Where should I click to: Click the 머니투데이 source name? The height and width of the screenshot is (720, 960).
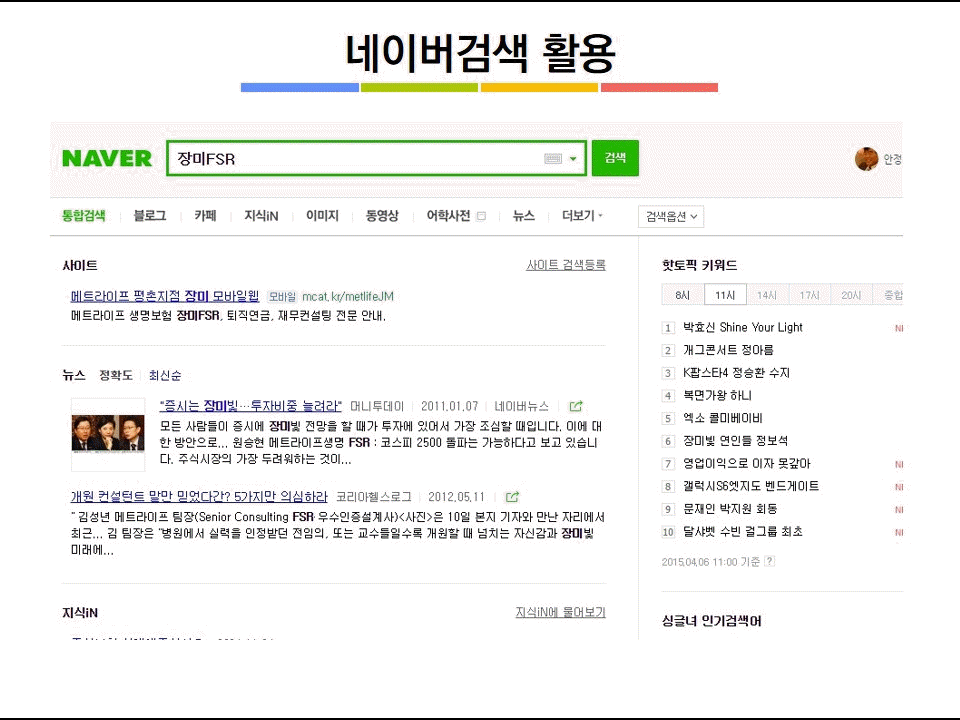[x=377, y=407]
